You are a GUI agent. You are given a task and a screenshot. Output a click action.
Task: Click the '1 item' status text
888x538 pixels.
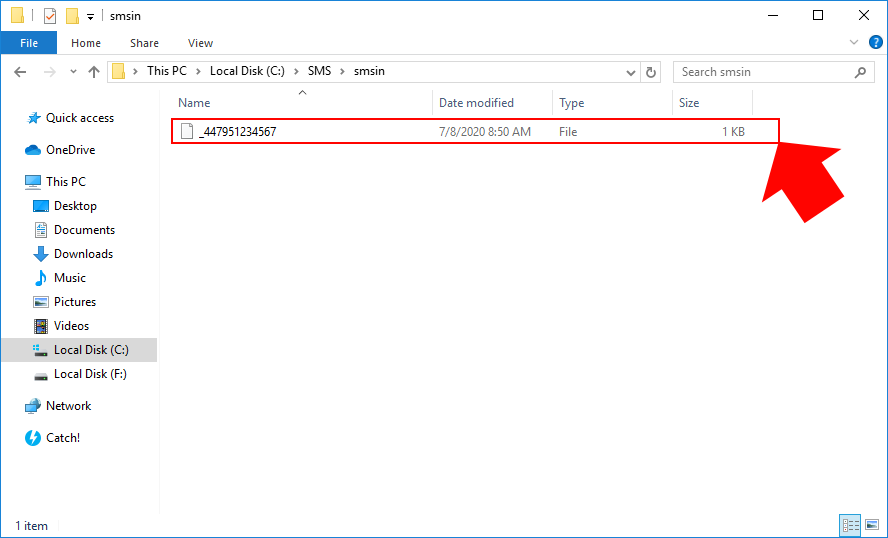tap(31, 526)
